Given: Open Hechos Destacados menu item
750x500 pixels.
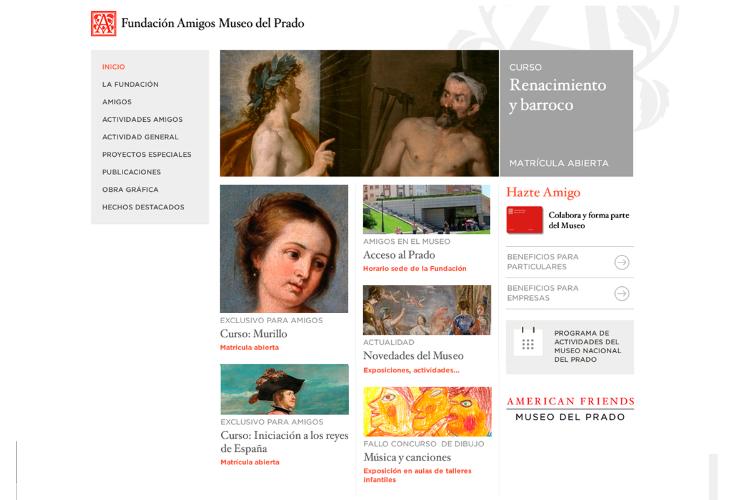Looking at the screenshot, I should 143,207.
